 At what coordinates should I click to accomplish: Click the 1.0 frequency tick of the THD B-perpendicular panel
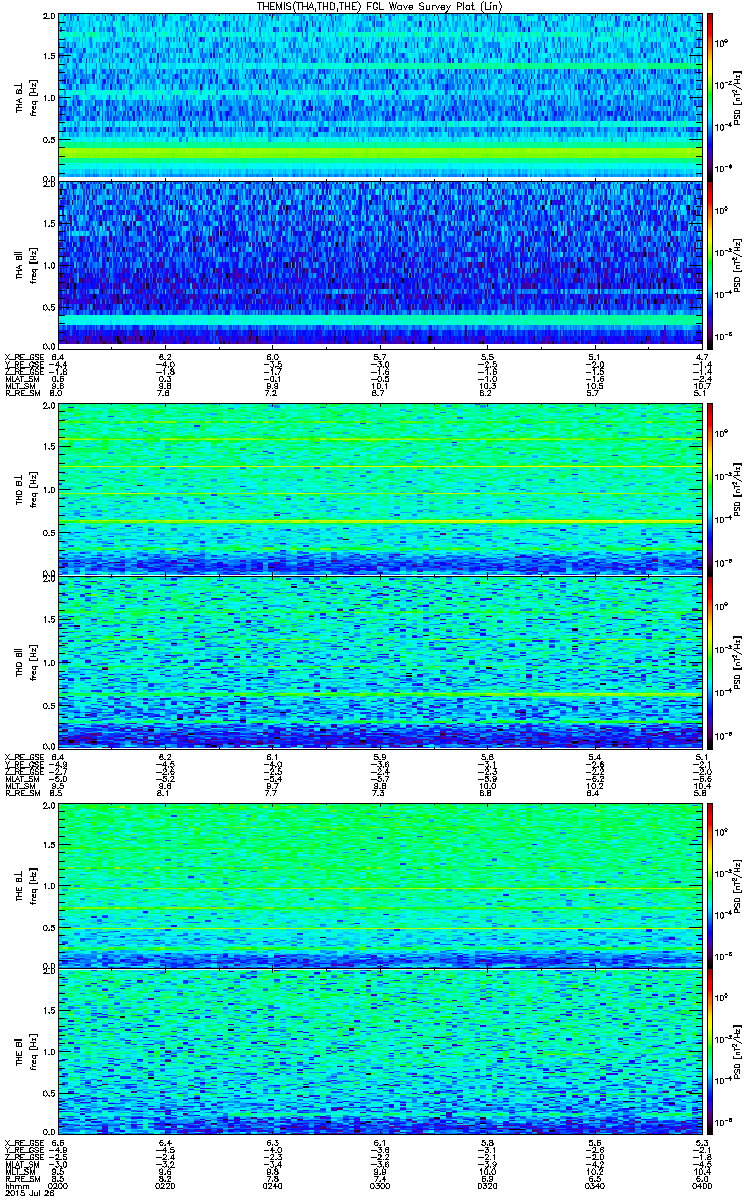50,490
